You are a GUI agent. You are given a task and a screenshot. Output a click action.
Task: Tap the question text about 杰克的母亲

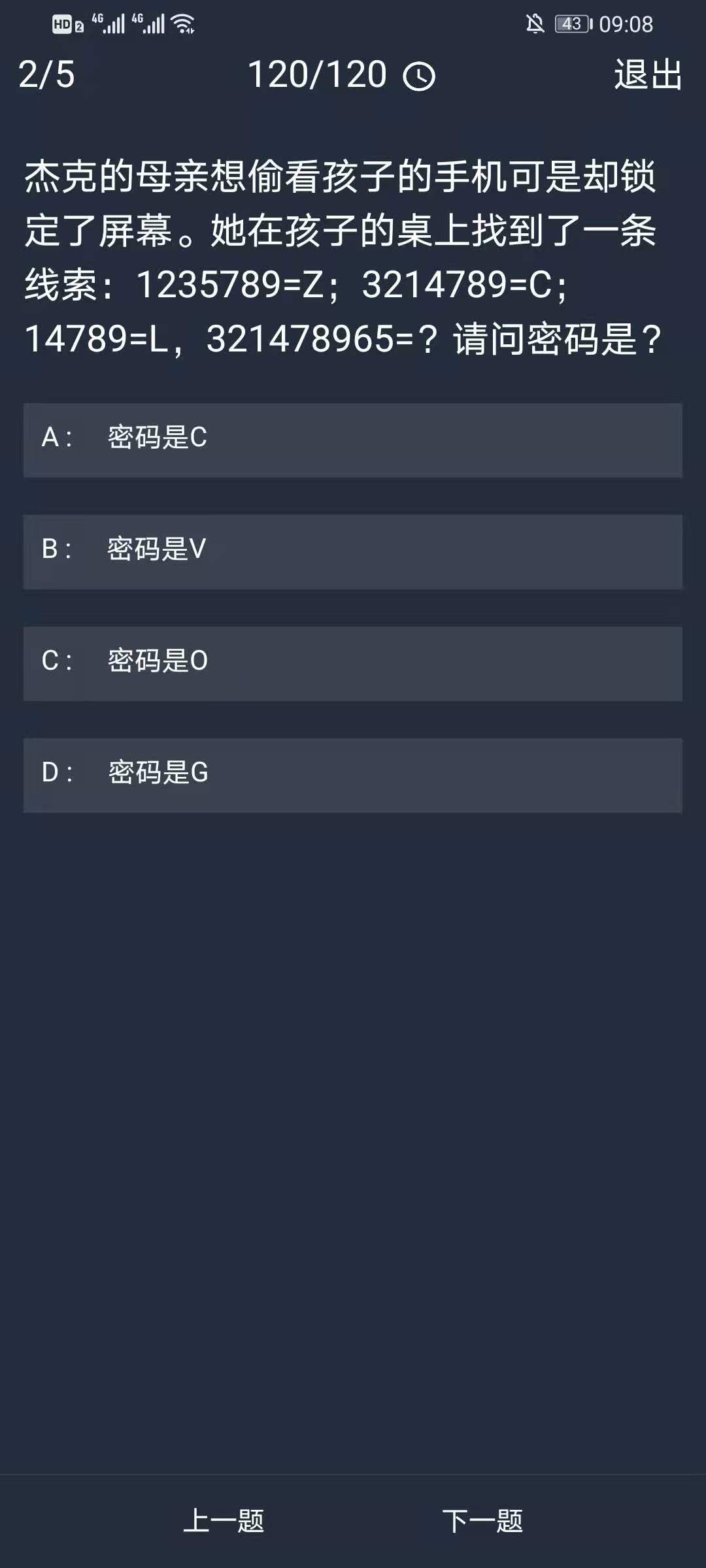(341, 257)
